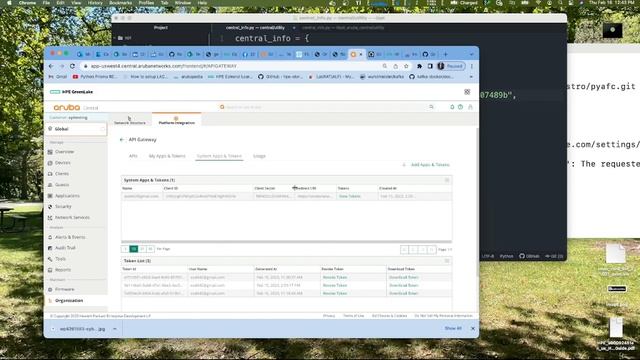
Task: Open Token List table options icon
Action: coord(447,260)
